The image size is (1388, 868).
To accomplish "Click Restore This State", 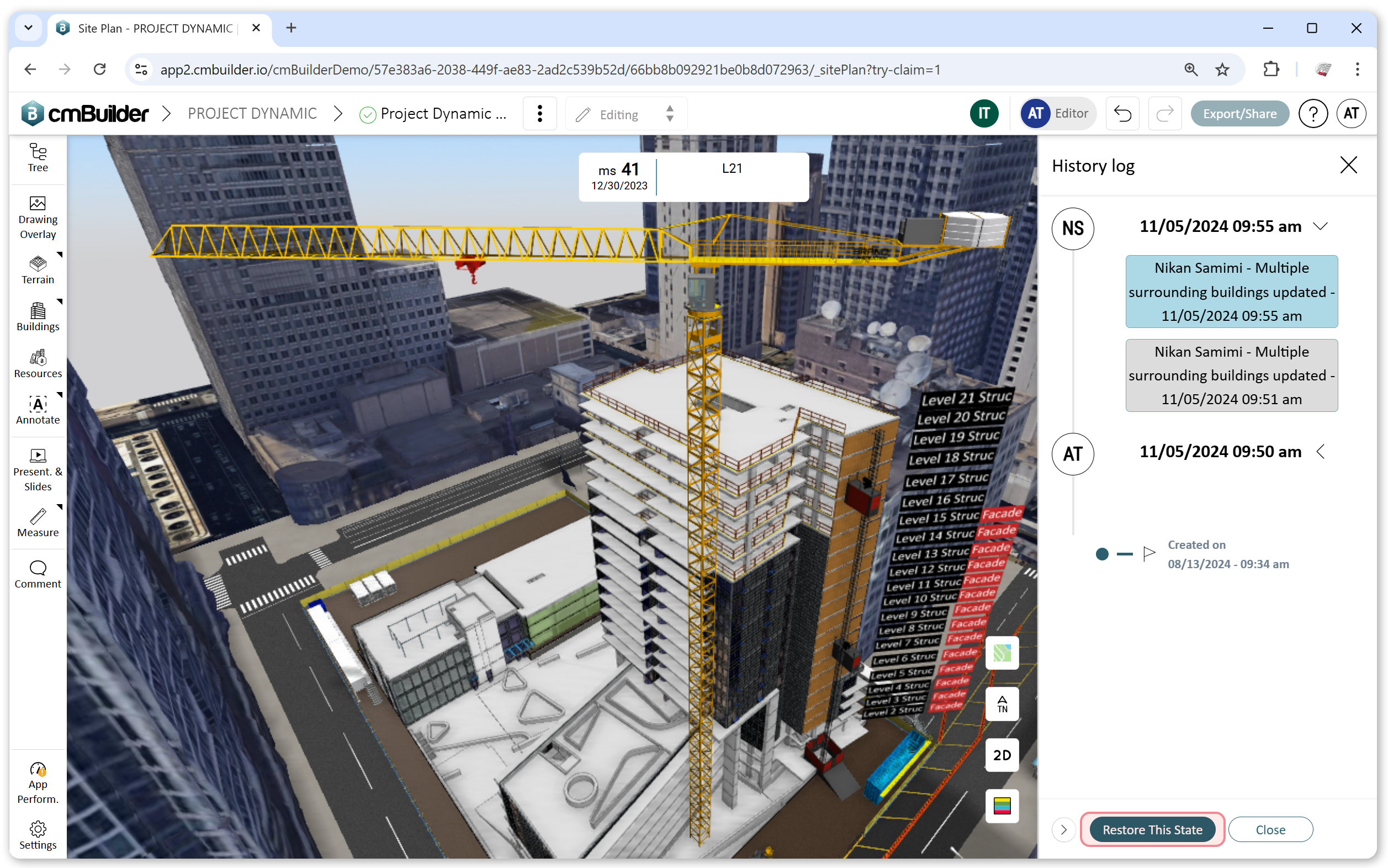I will click(x=1152, y=829).
